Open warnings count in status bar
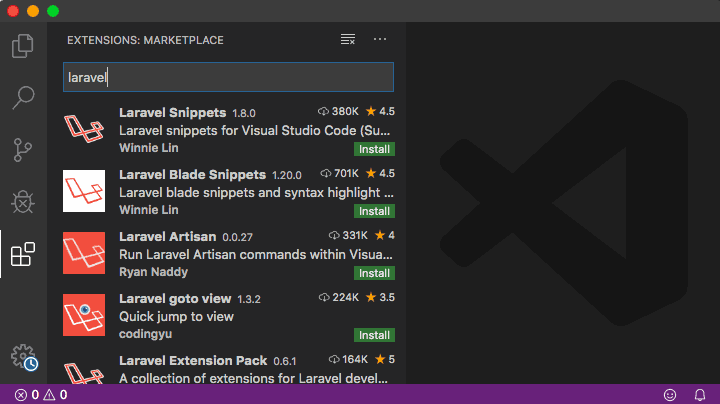 [x=56, y=395]
